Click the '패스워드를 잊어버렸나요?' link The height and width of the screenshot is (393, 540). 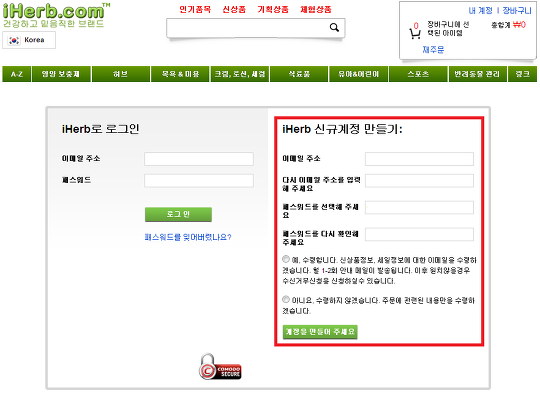point(188,237)
